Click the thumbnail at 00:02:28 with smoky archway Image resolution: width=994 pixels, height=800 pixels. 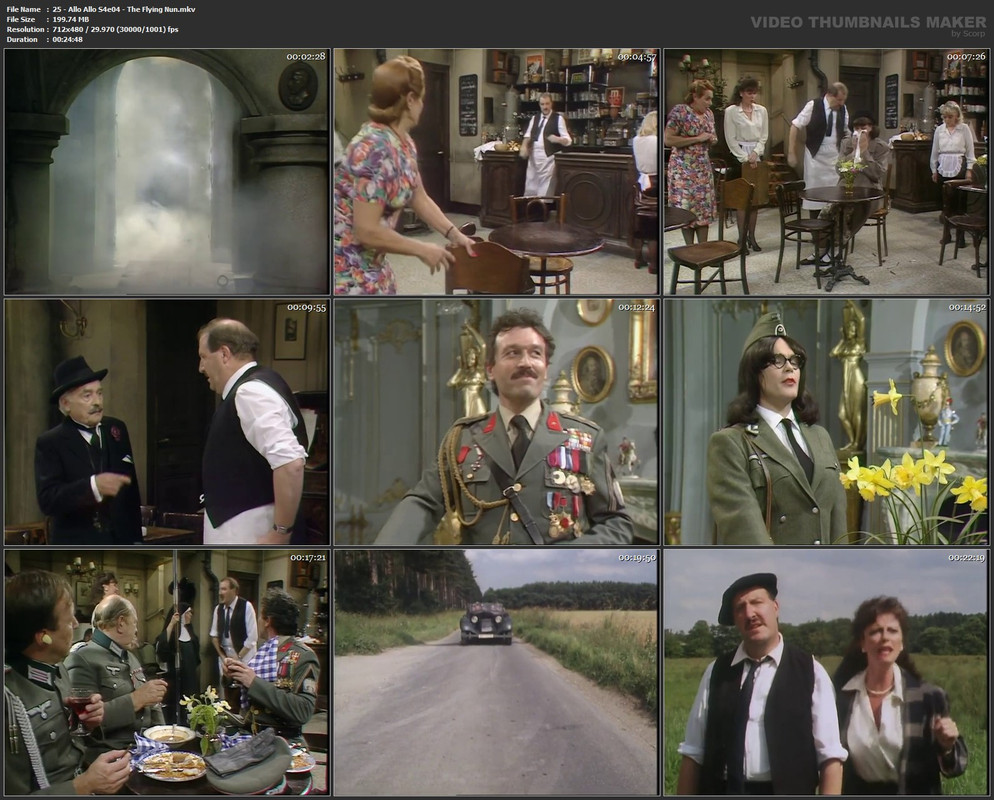click(167, 172)
